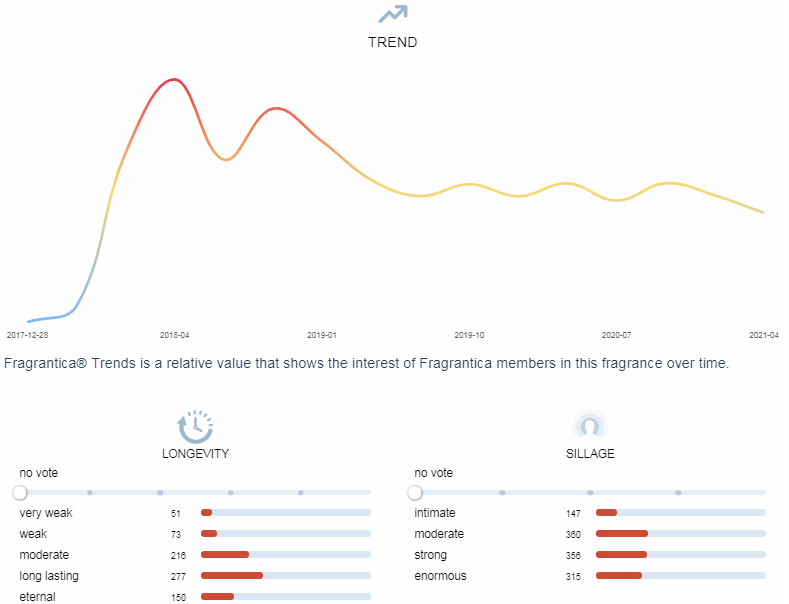Select the 'enormous' sillage vote bar
This screenshot has width=789, height=604.
(x=680, y=576)
